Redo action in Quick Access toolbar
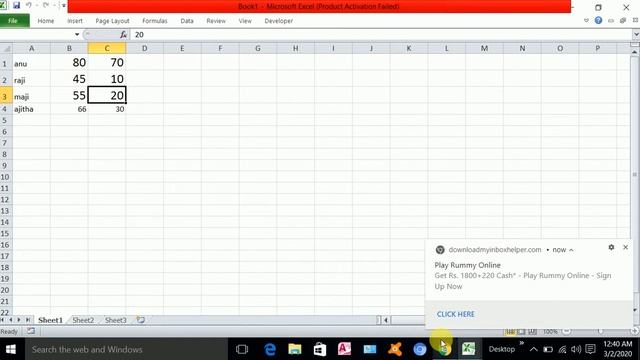This screenshot has height=360, width=640. point(46,5)
